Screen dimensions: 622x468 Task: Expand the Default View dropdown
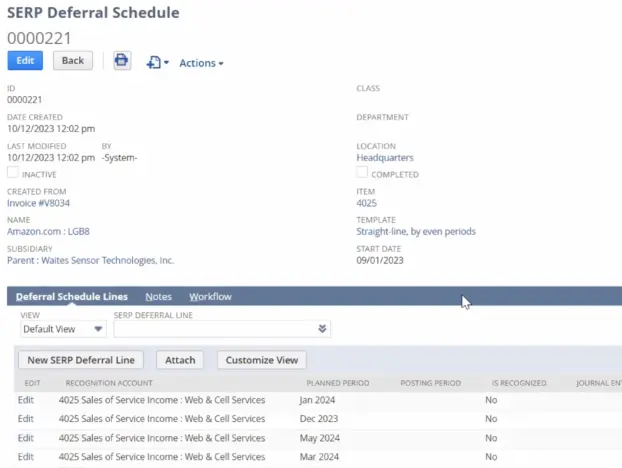coord(63,329)
